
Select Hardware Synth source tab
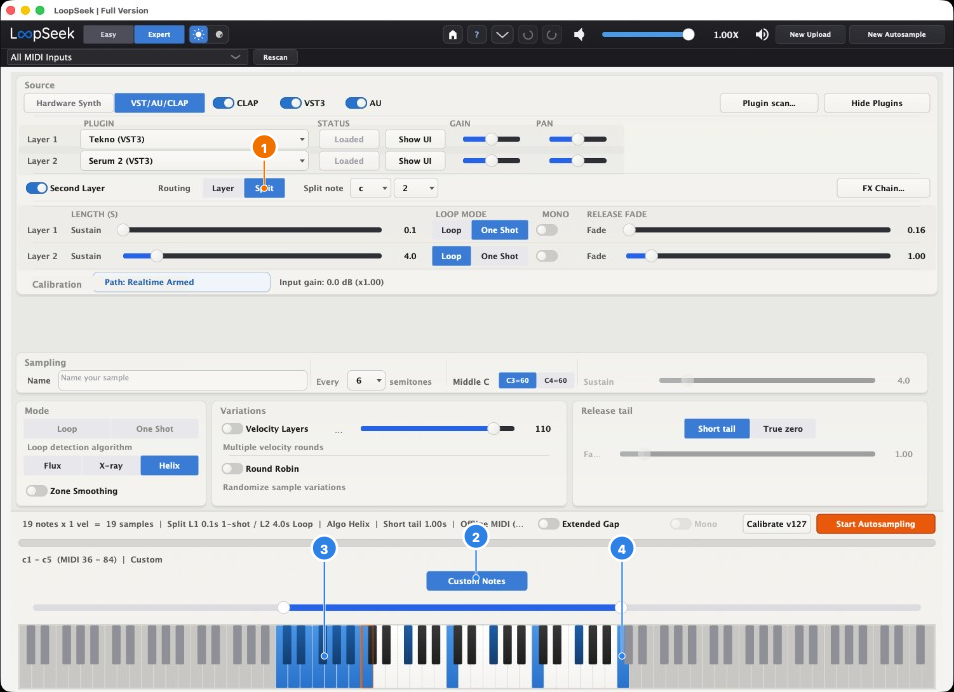pyautogui.click(x=69, y=103)
